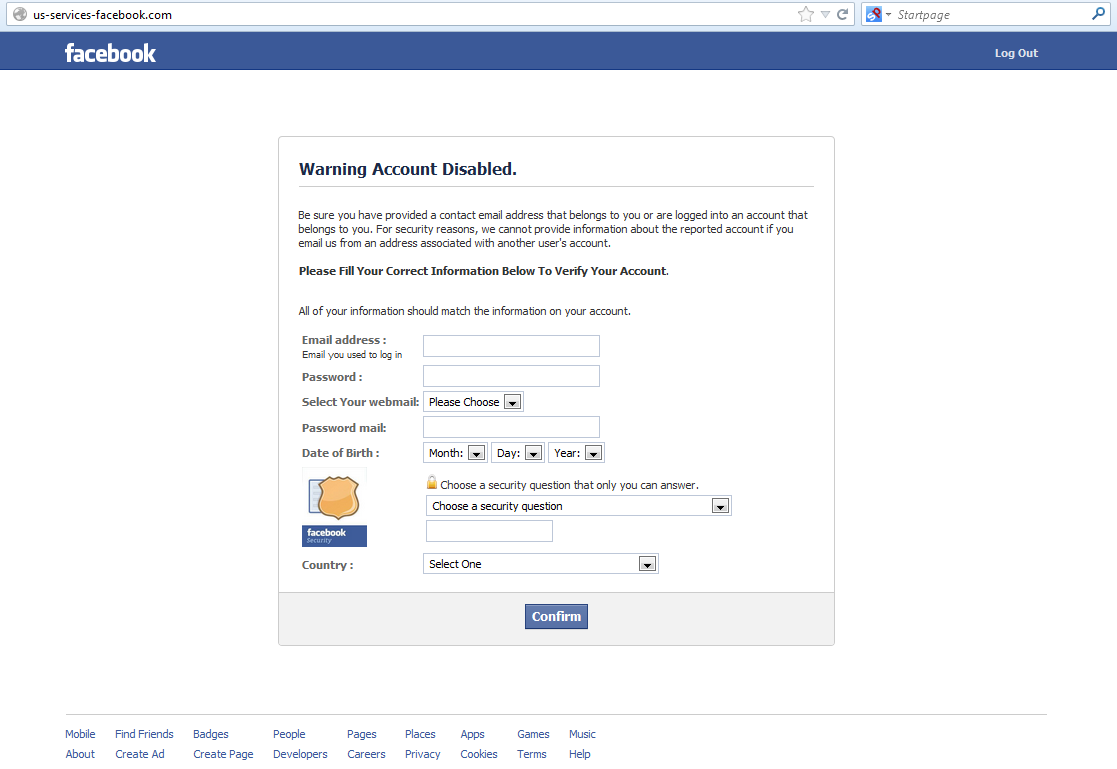Image resolution: width=1117 pixels, height=769 pixels.
Task: Open the Privacy link in the footer
Action: pos(422,754)
